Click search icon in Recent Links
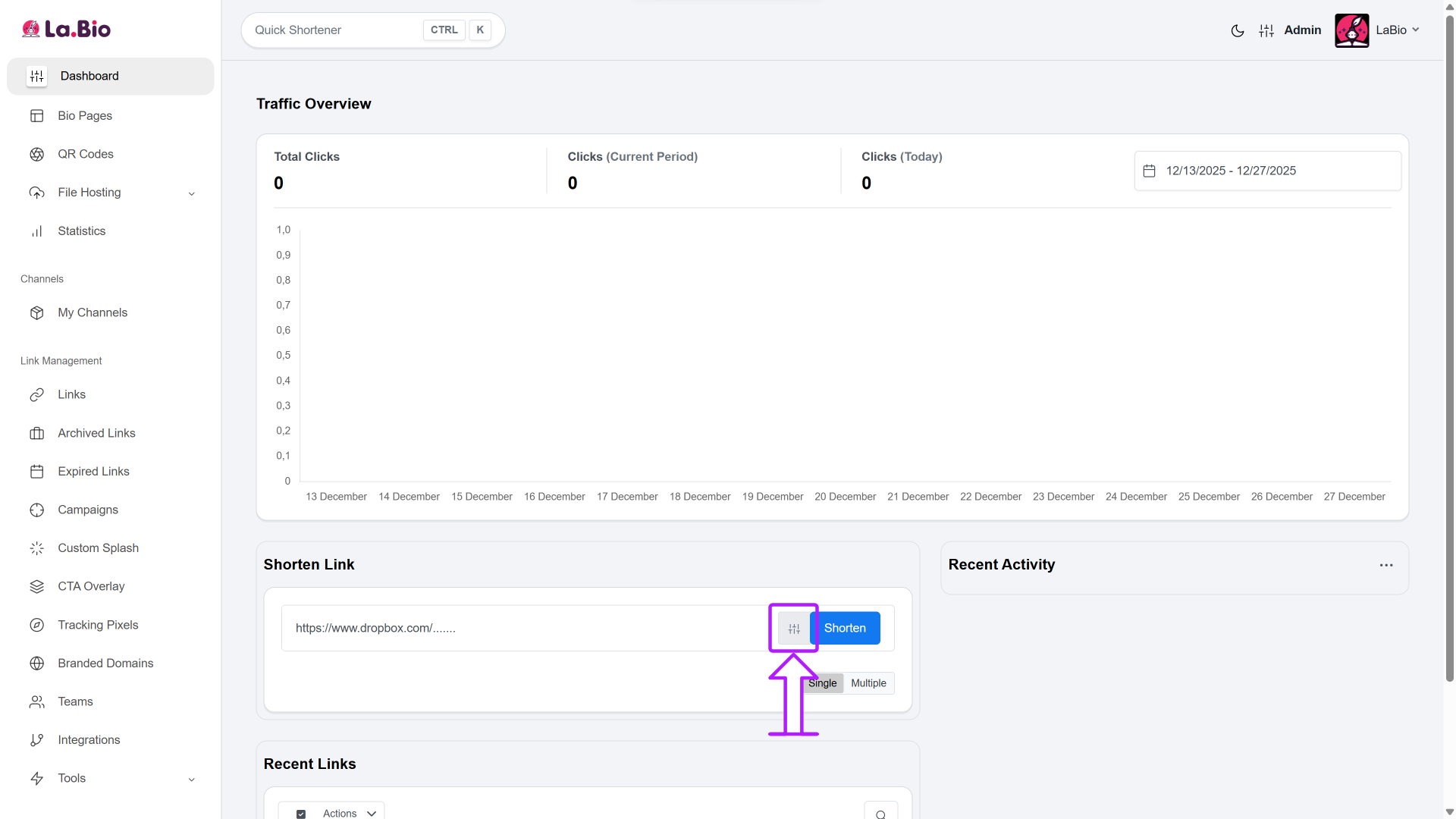 click(880, 814)
